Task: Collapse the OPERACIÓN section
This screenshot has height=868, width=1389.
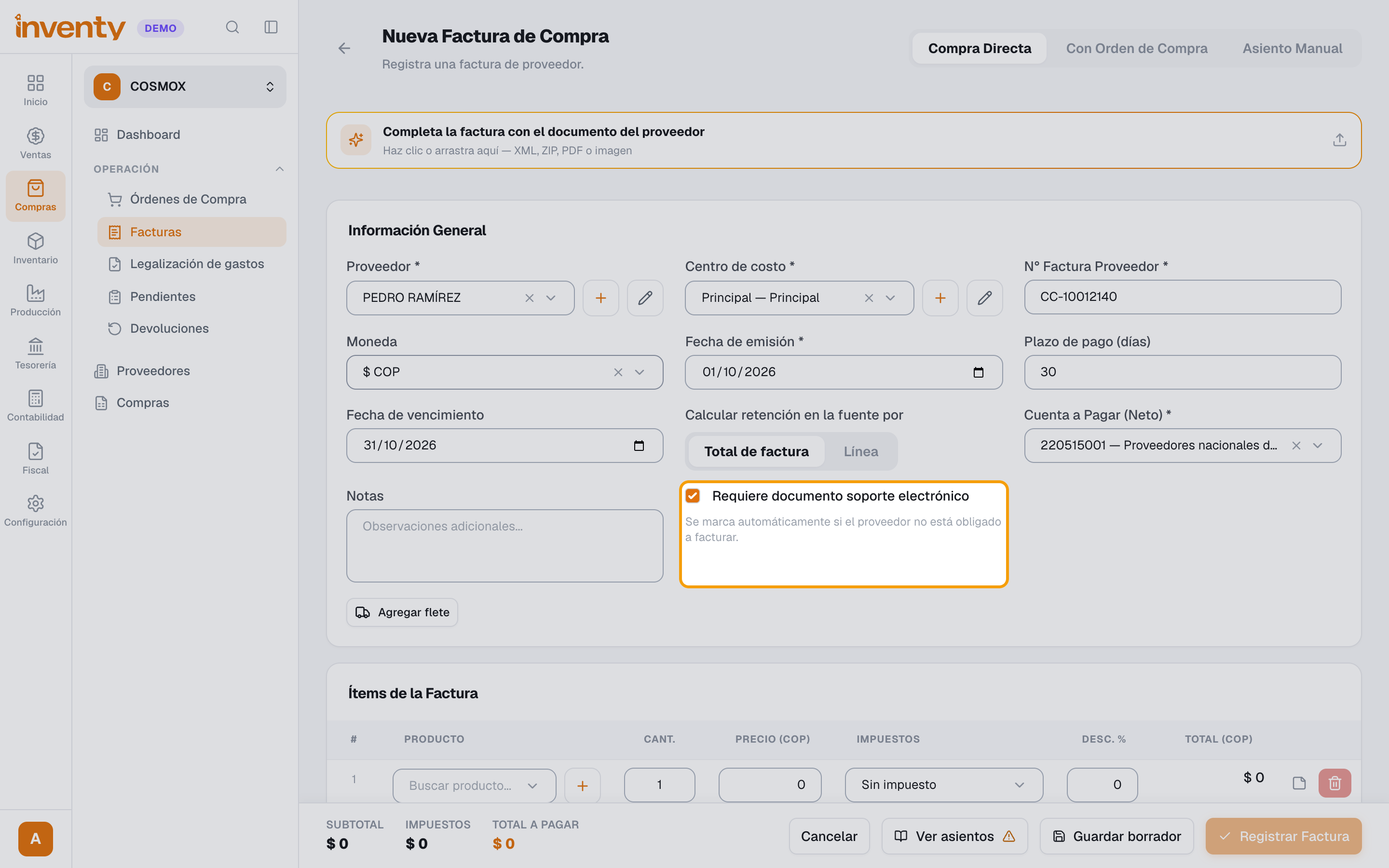Action: click(x=280, y=169)
